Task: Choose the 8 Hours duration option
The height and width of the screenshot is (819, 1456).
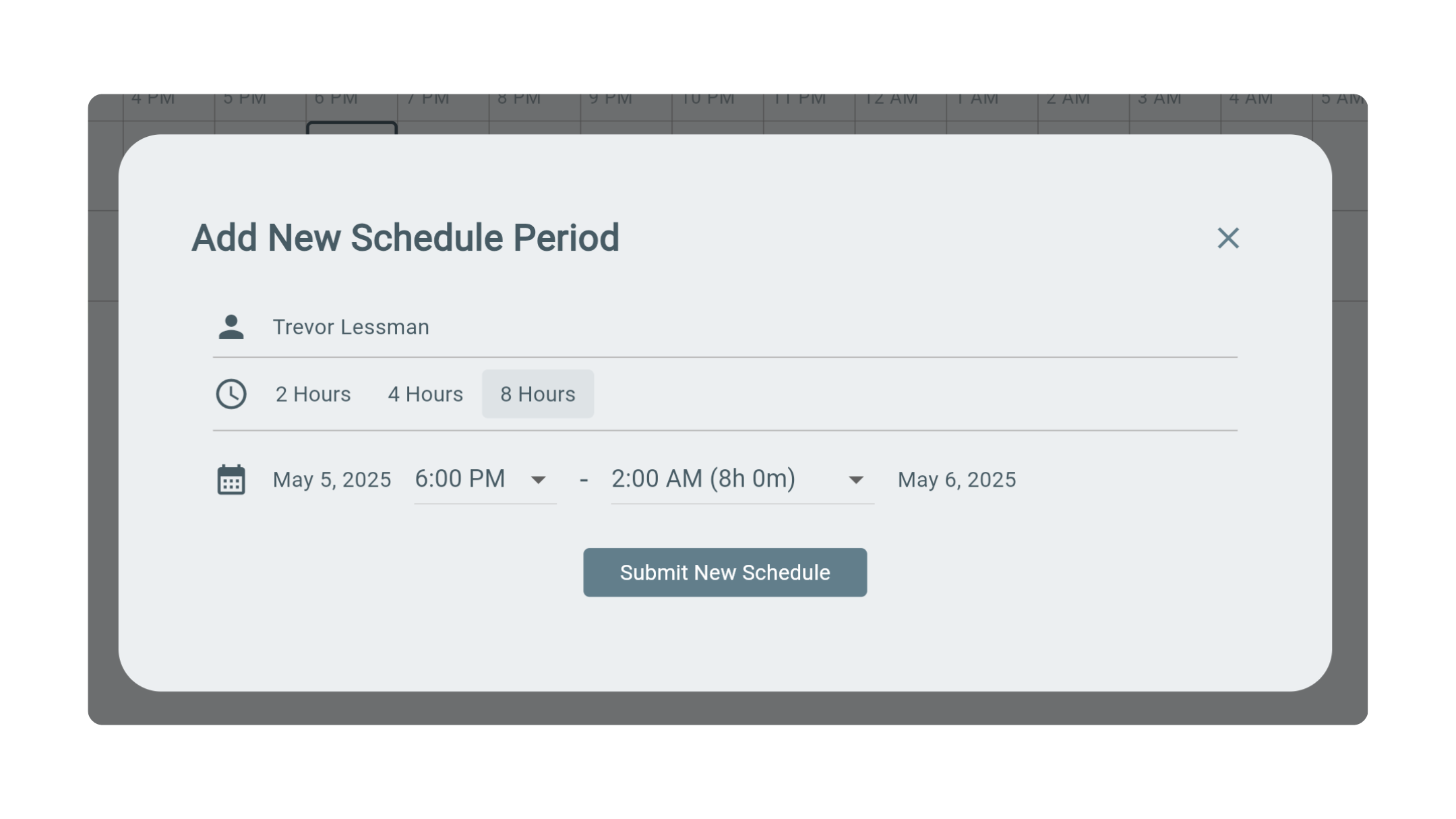Action: (x=538, y=394)
